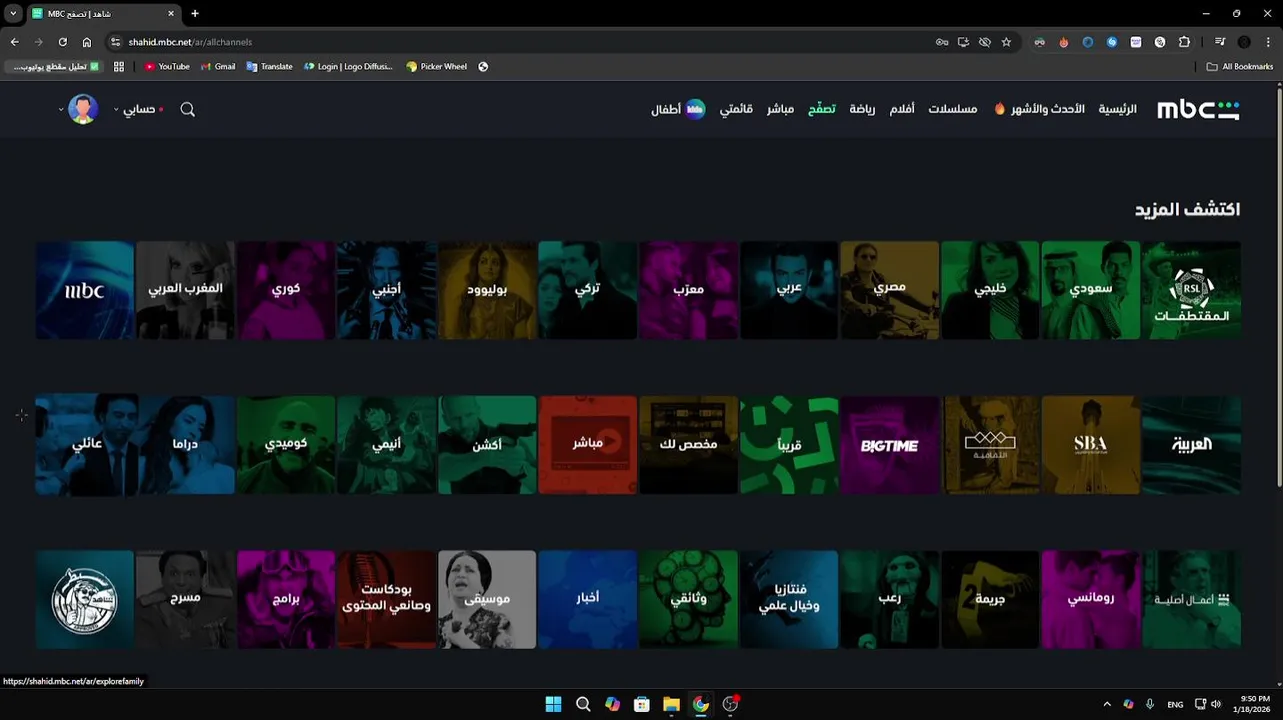This screenshot has width=1283, height=720.
Task: Open the رعب horror tile
Action: [x=889, y=599]
